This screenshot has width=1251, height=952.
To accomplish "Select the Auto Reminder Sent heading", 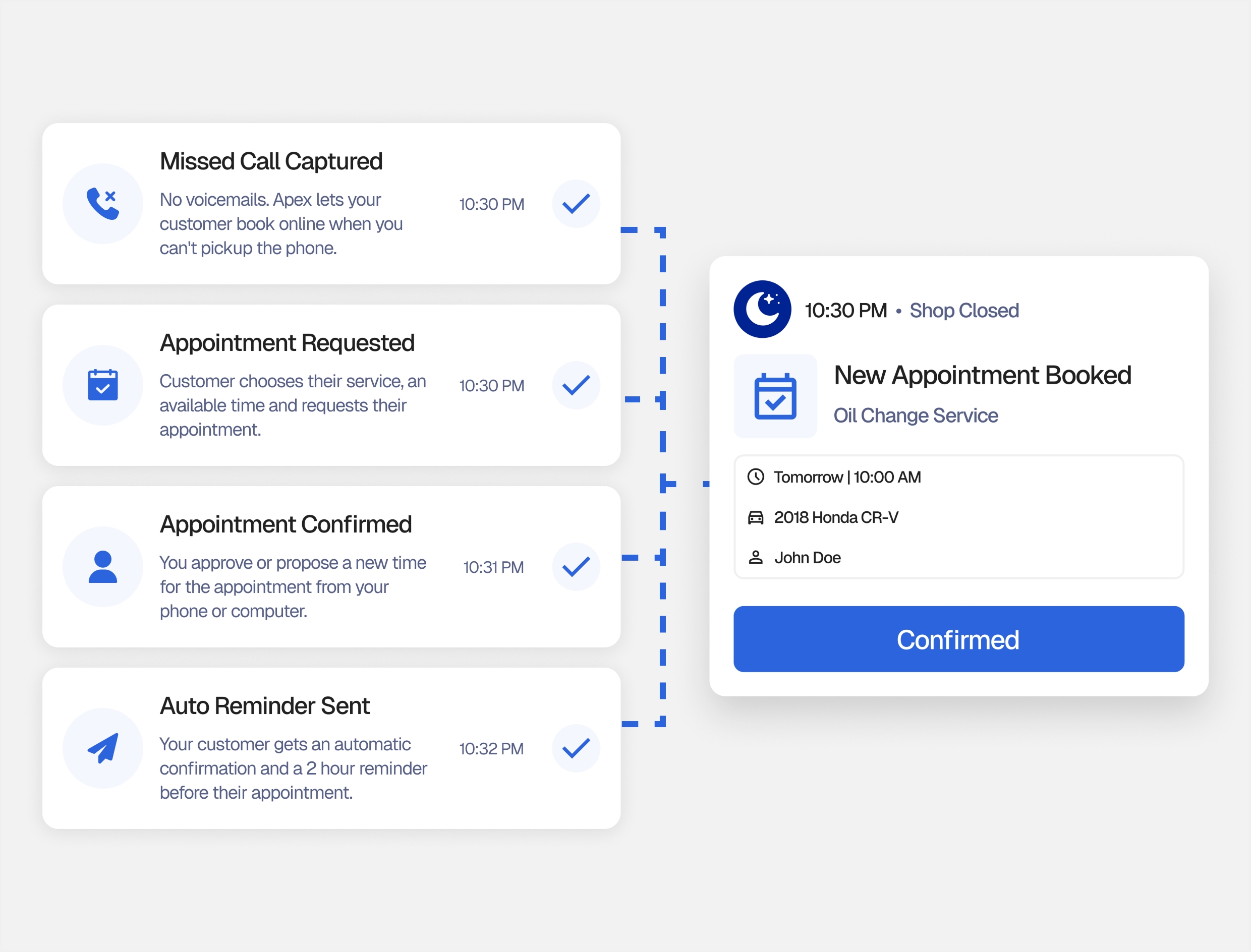I will point(264,706).
